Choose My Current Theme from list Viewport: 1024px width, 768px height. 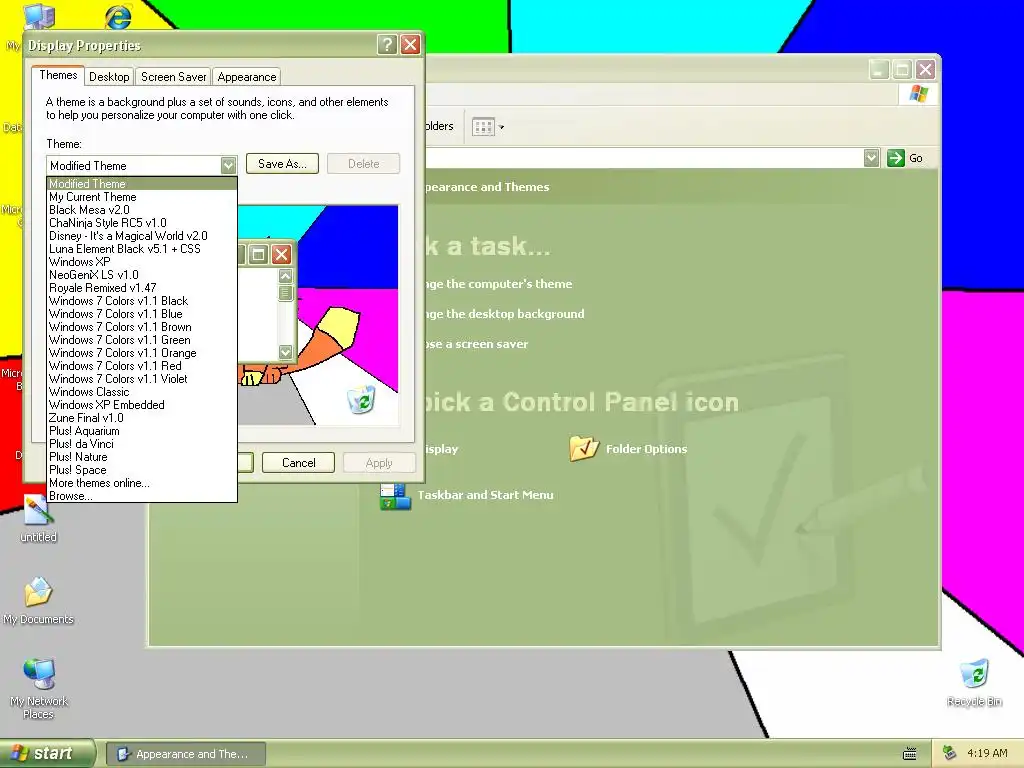(142, 197)
